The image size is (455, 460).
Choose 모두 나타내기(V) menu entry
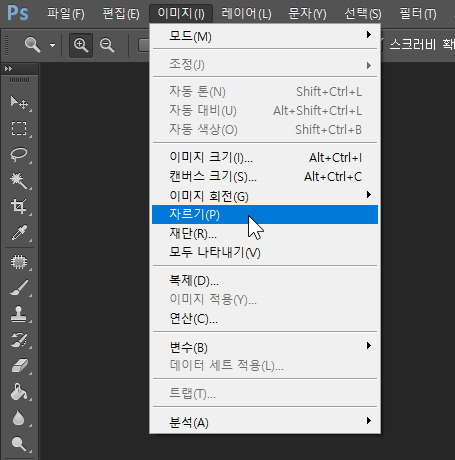265,252
